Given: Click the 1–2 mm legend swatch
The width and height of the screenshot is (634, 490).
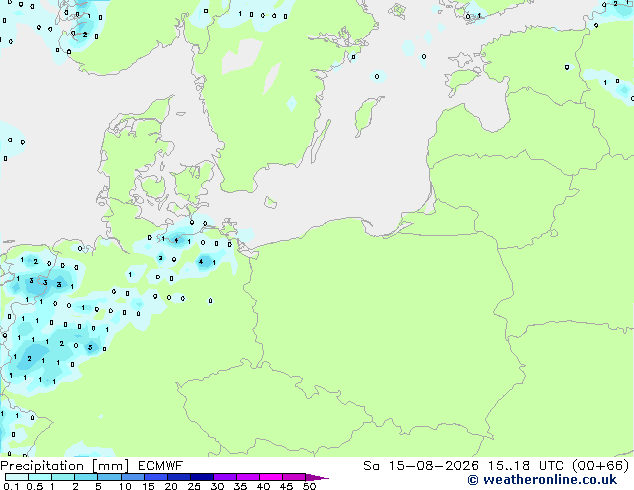Looking at the screenshot, I should (63, 477).
